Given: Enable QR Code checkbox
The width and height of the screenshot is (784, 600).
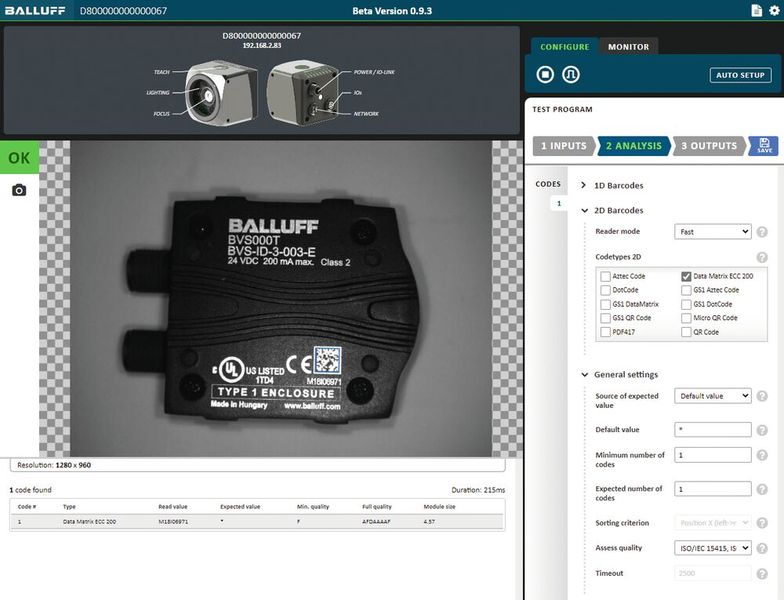Looking at the screenshot, I should point(686,332).
